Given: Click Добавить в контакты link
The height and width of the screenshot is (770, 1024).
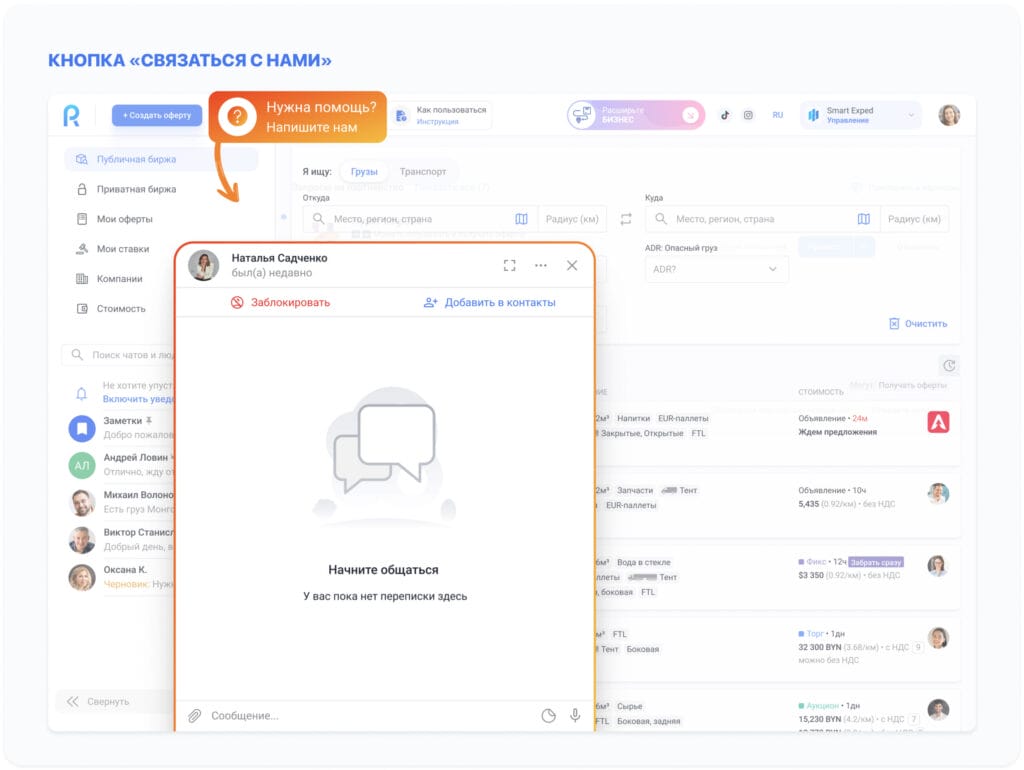Looking at the screenshot, I should [x=489, y=302].
